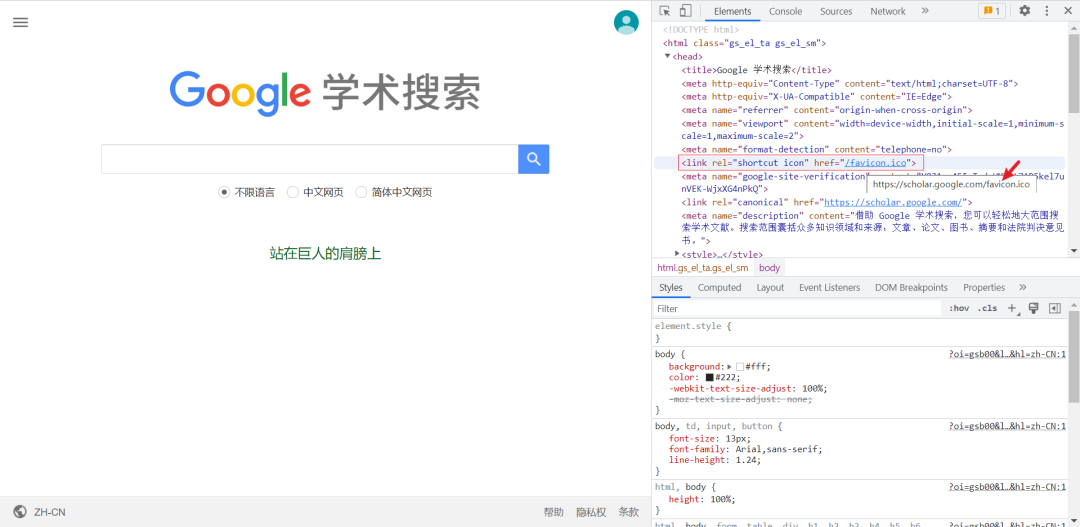Switch to the Console tab
Screen dimensions: 1080x527
click(786, 11)
